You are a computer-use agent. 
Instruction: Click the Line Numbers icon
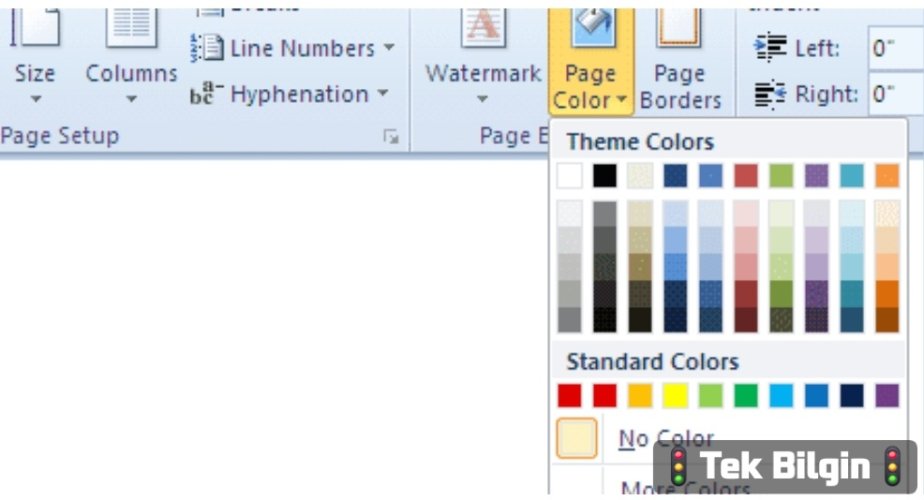coord(207,48)
